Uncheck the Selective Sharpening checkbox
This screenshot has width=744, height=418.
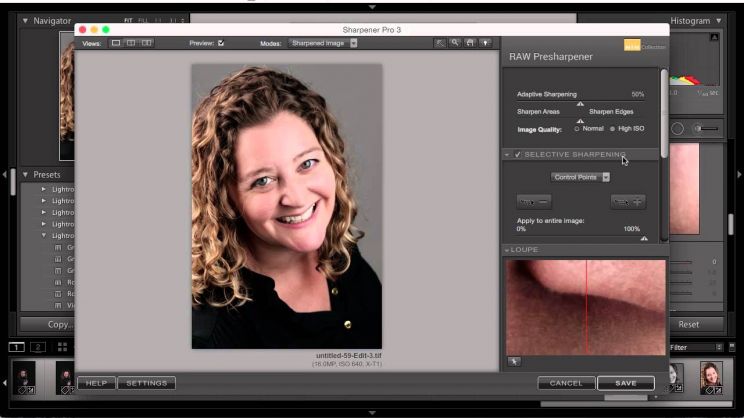[x=518, y=155]
